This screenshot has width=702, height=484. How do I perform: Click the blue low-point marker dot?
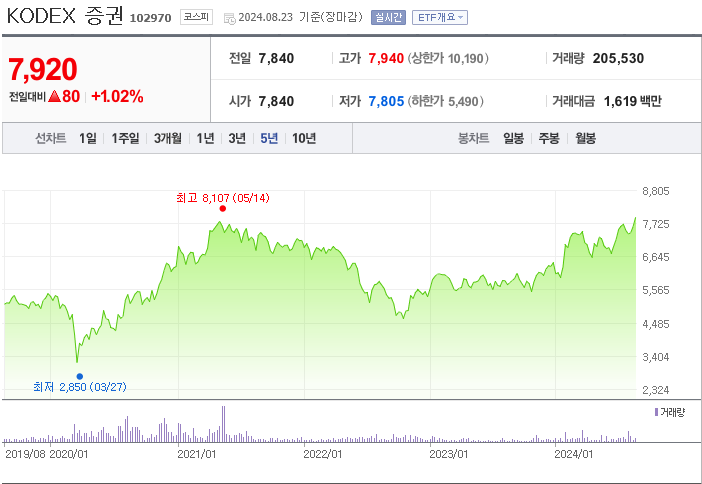pyautogui.click(x=80, y=377)
